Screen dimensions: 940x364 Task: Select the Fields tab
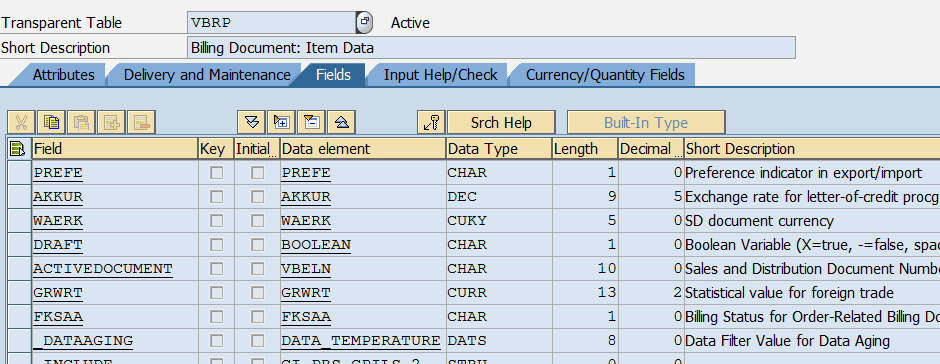click(x=333, y=75)
